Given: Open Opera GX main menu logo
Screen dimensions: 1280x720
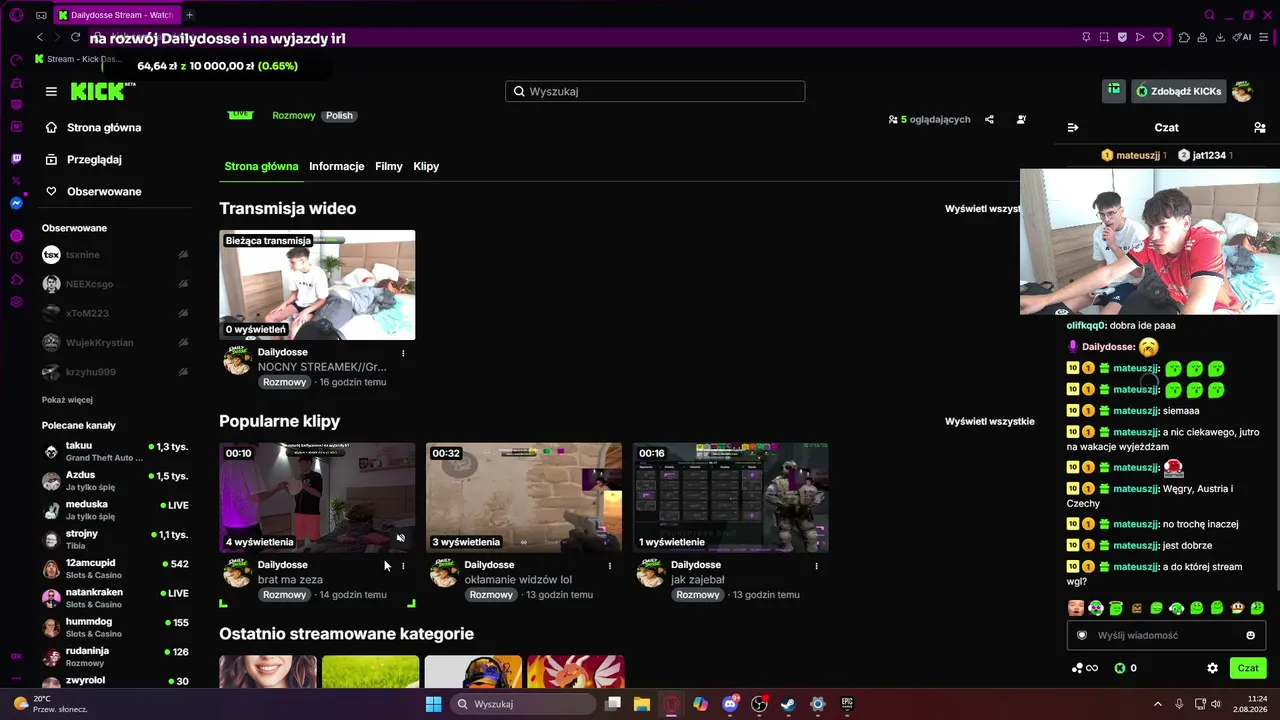Looking at the screenshot, I should coord(16,15).
